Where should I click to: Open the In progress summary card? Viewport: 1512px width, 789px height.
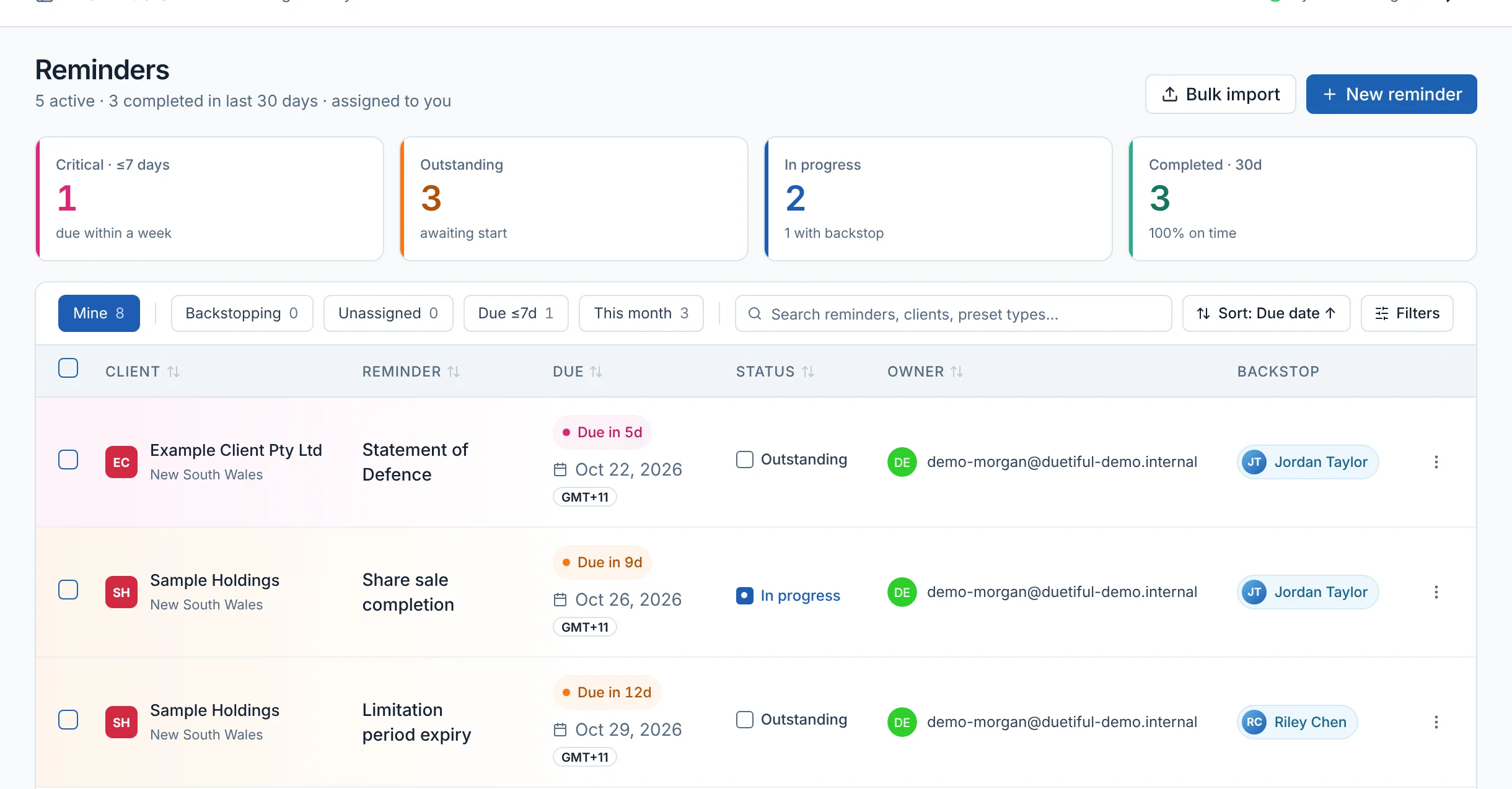(938, 199)
